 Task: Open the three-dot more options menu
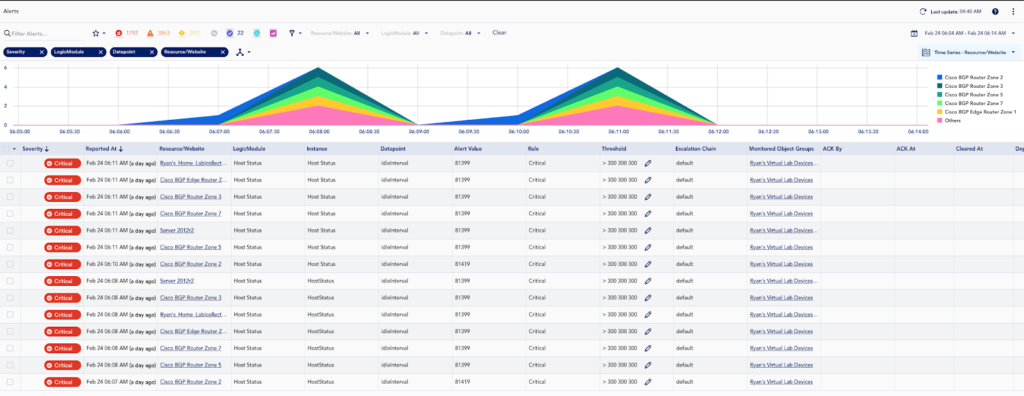point(1013,11)
